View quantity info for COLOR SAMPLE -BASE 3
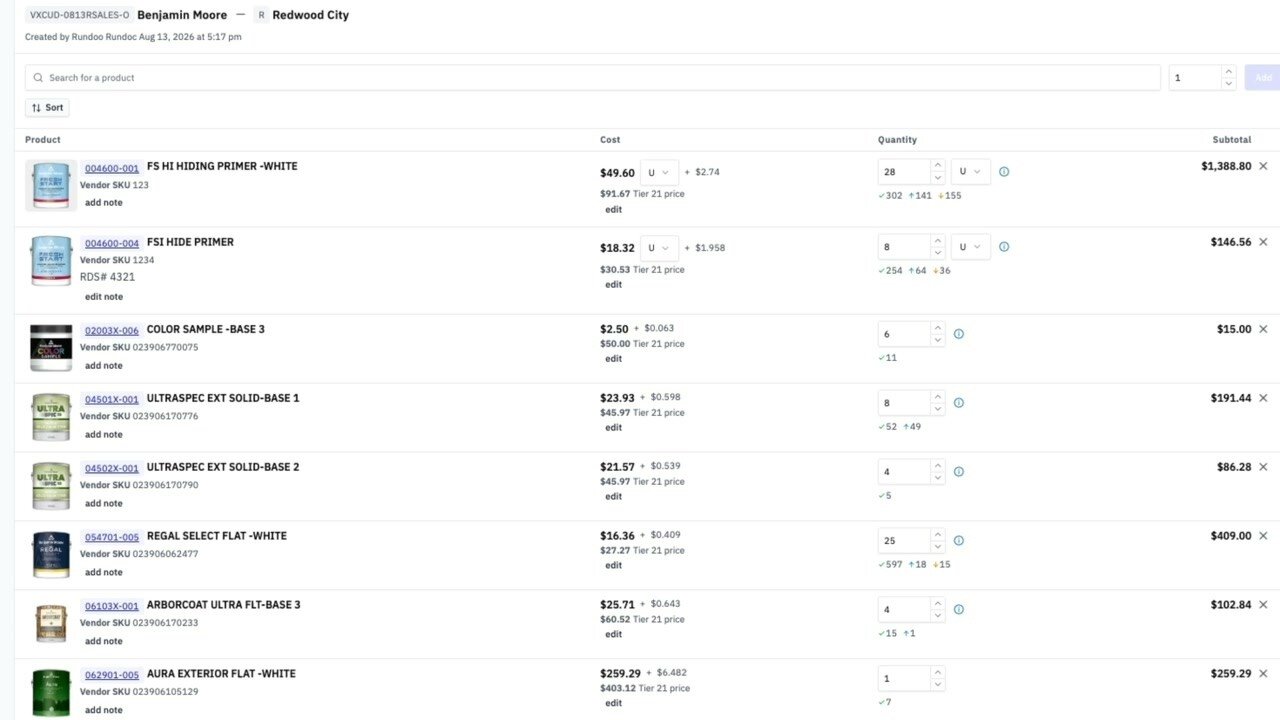This screenshot has height=720, width=1280. point(959,334)
